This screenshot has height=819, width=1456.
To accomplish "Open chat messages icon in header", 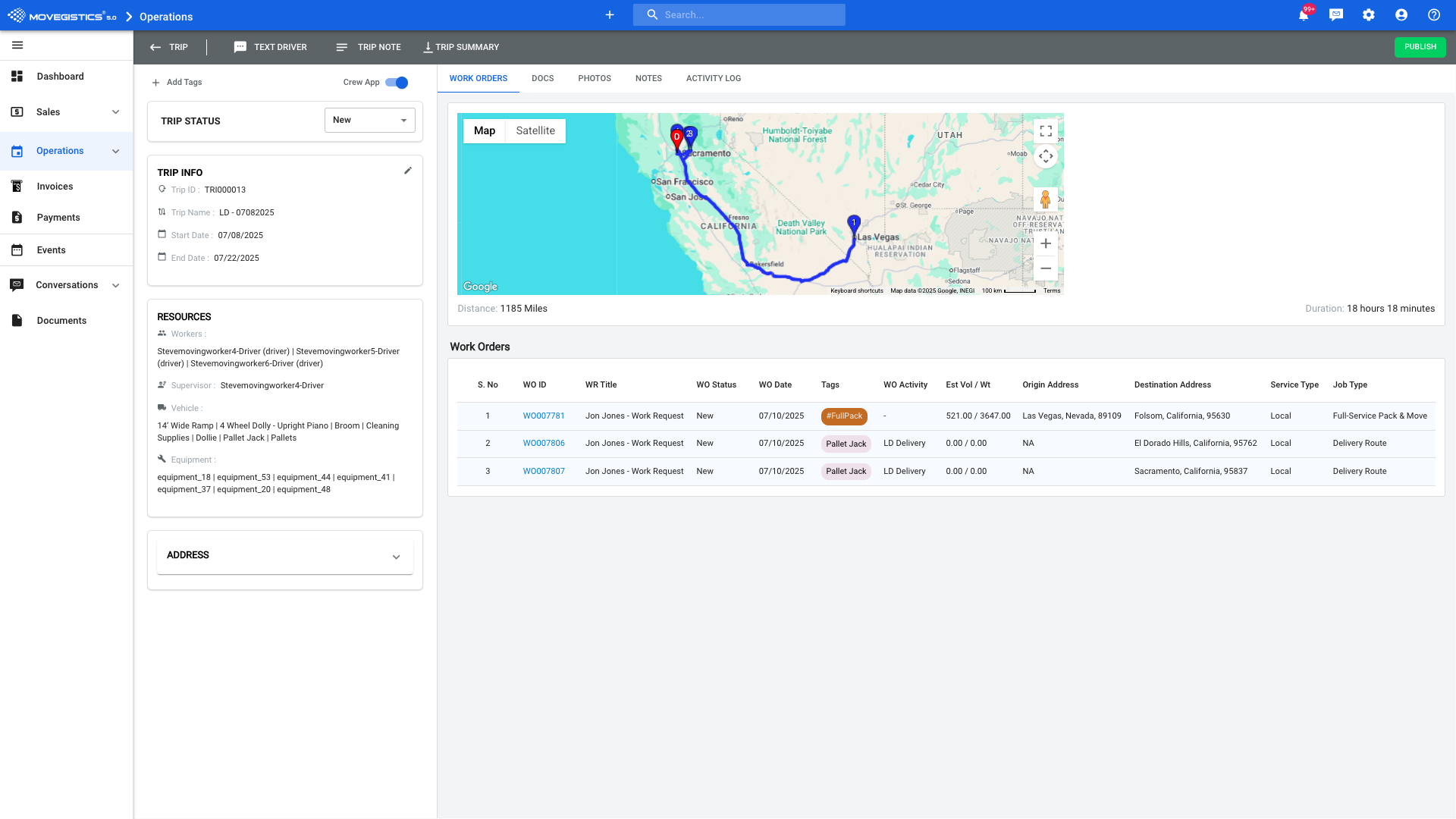I will pos(1336,15).
